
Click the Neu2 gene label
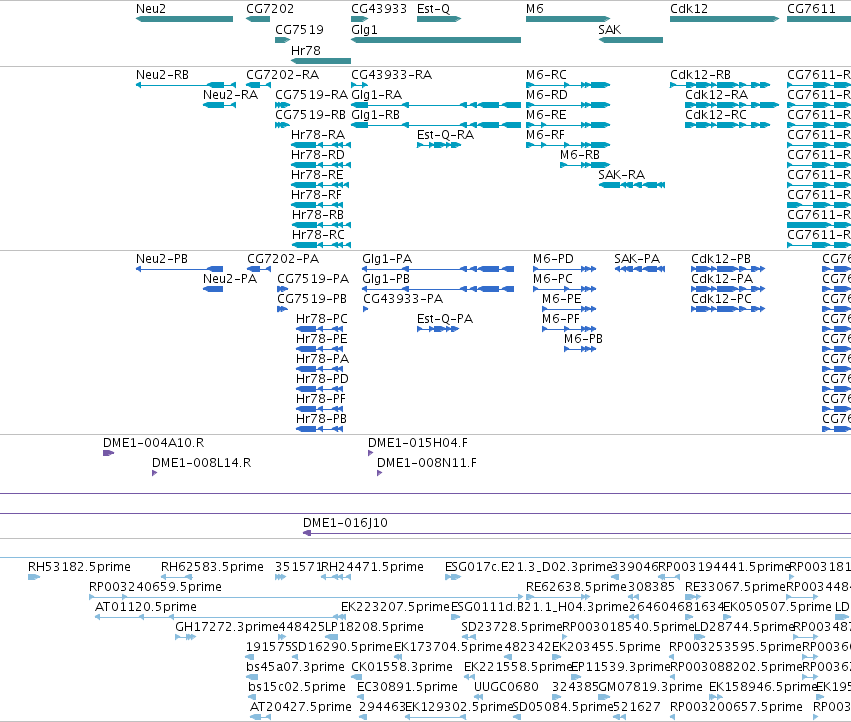click(151, 9)
